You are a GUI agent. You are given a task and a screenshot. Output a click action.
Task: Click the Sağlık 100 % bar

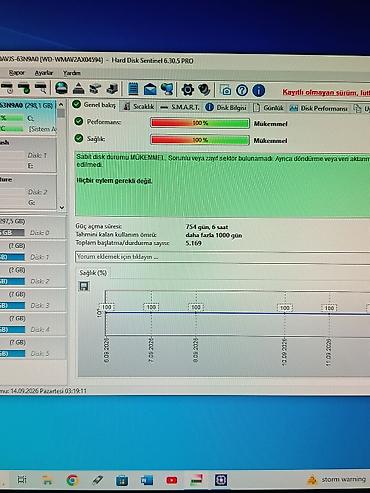point(200,140)
